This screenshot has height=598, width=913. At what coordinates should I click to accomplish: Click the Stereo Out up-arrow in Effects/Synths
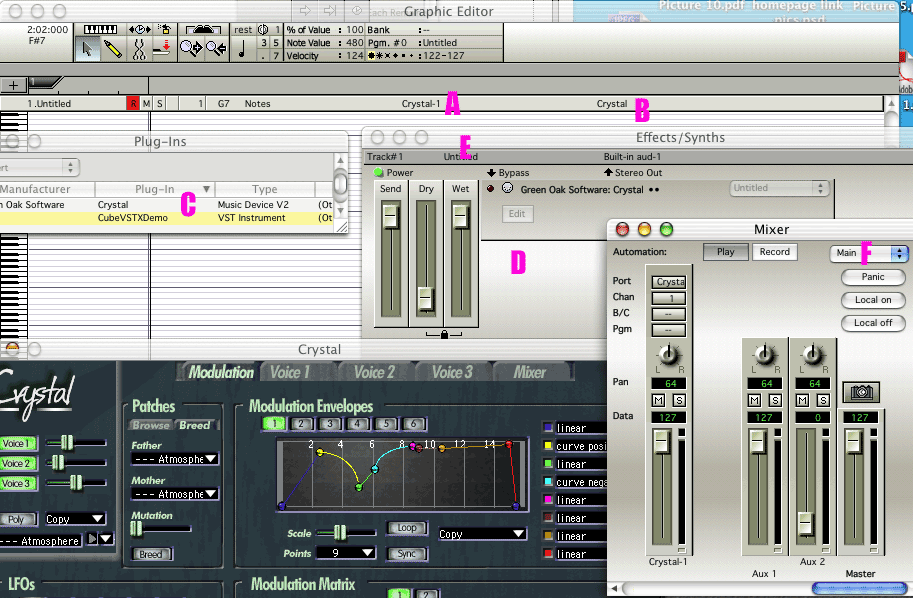[608, 172]
